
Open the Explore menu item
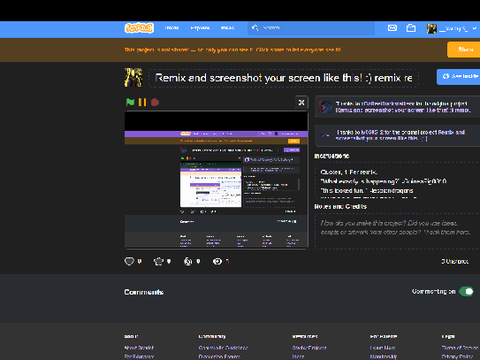coord(200,28)
